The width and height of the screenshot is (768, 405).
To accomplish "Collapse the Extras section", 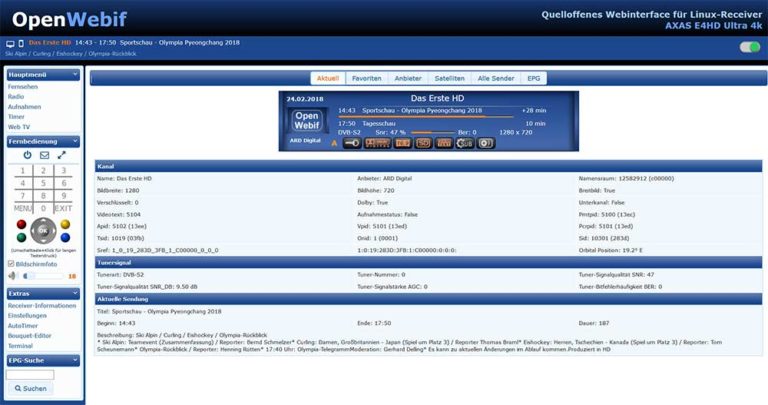I will [75, 293].
